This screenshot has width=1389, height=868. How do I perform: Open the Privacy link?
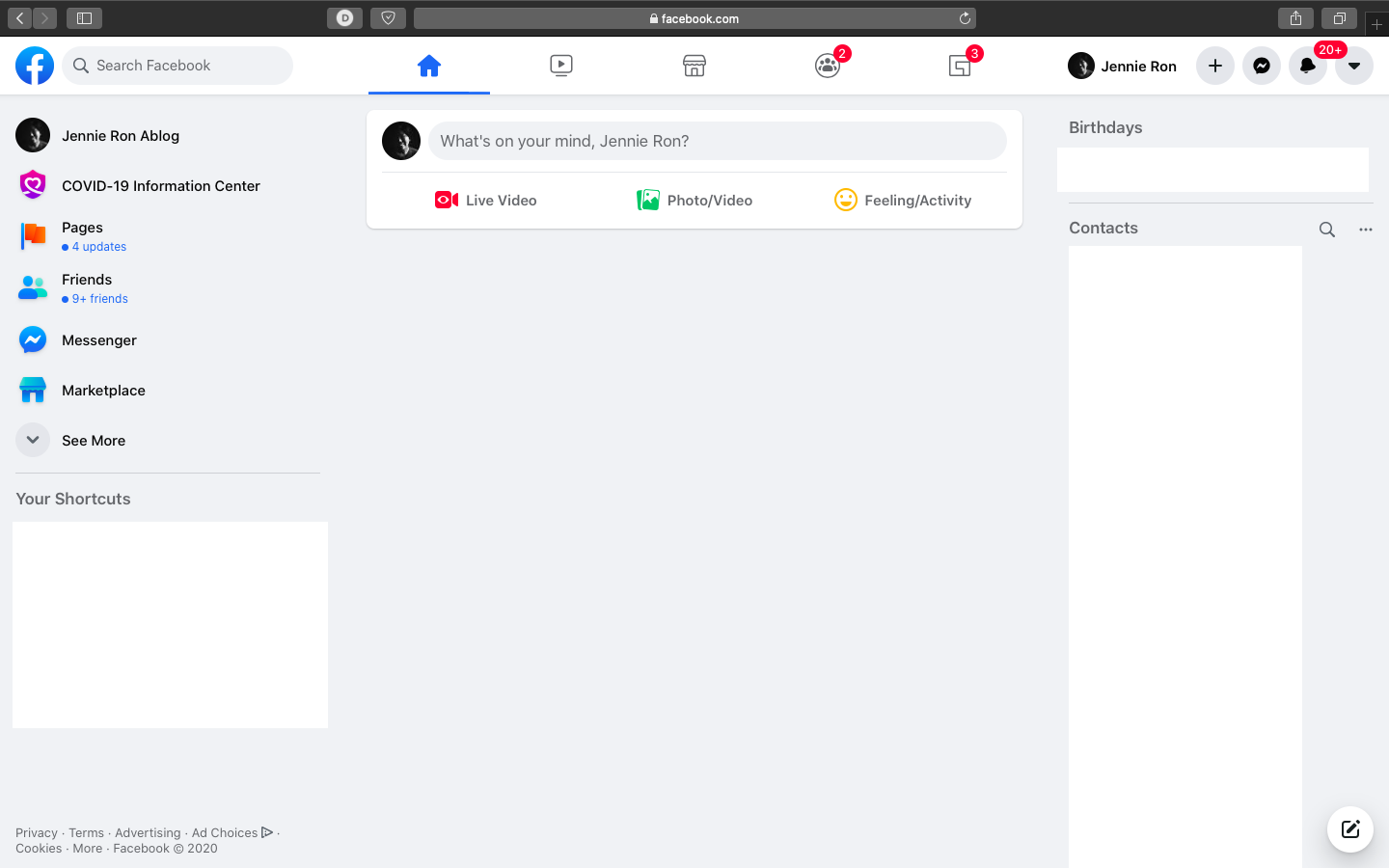click(37, 833)
